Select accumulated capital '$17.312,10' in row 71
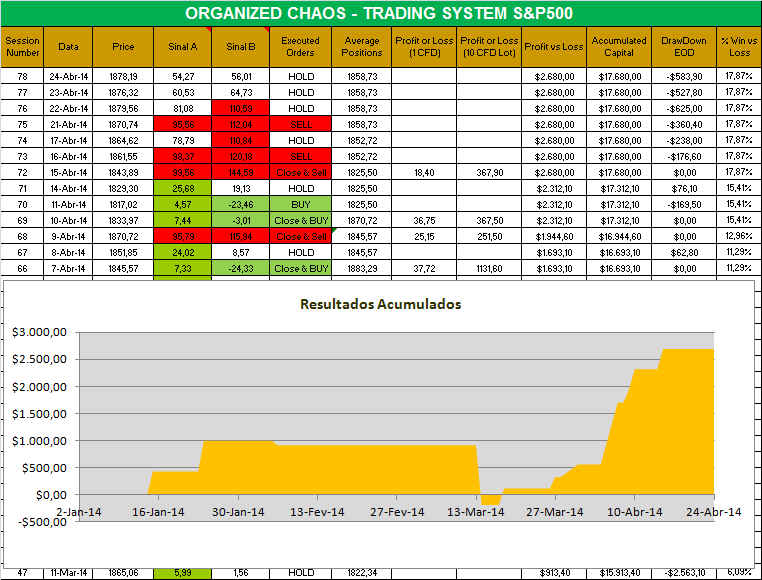Viewport: 762px width, 580px height. coord(619,189)
